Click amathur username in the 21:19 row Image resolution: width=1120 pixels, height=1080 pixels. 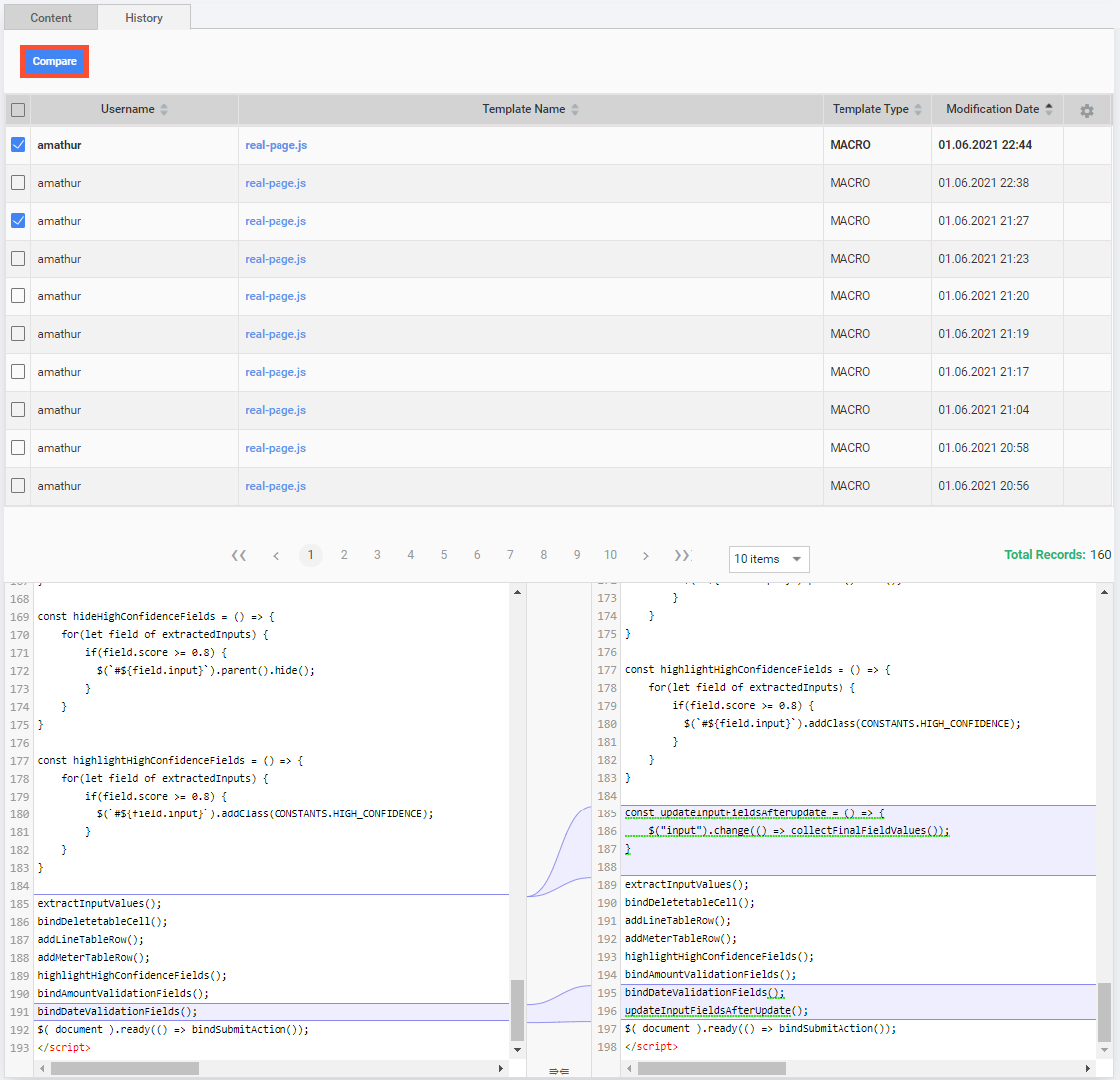[x=59, y=334]
